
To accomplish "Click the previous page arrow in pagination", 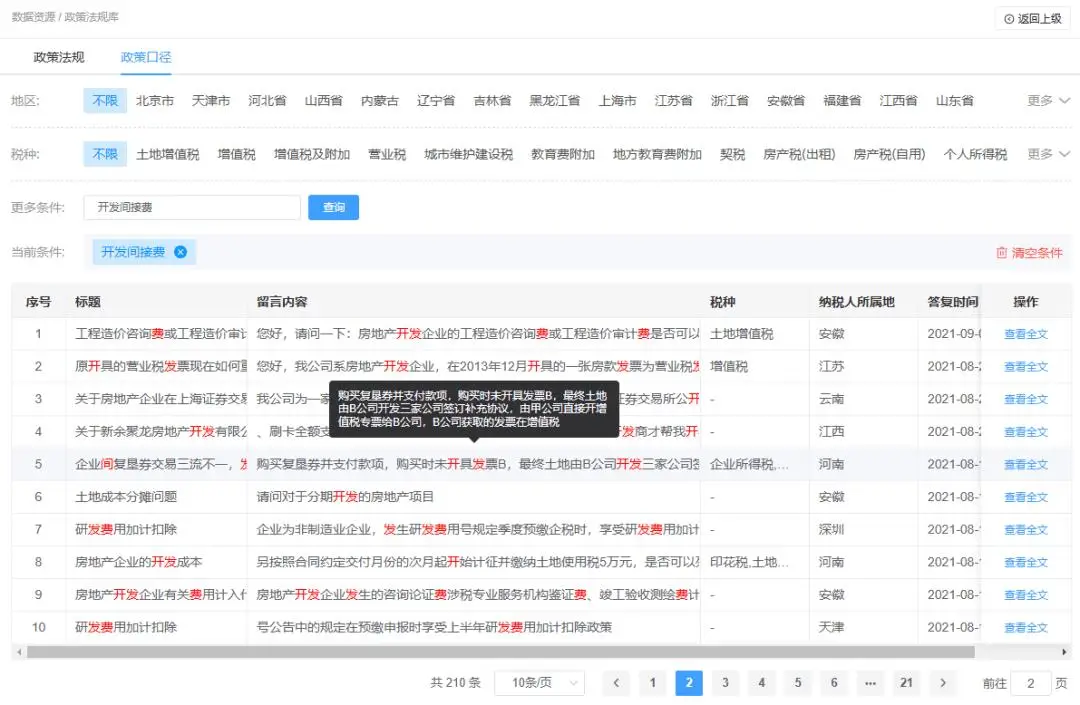I will [x=616, y=683].
